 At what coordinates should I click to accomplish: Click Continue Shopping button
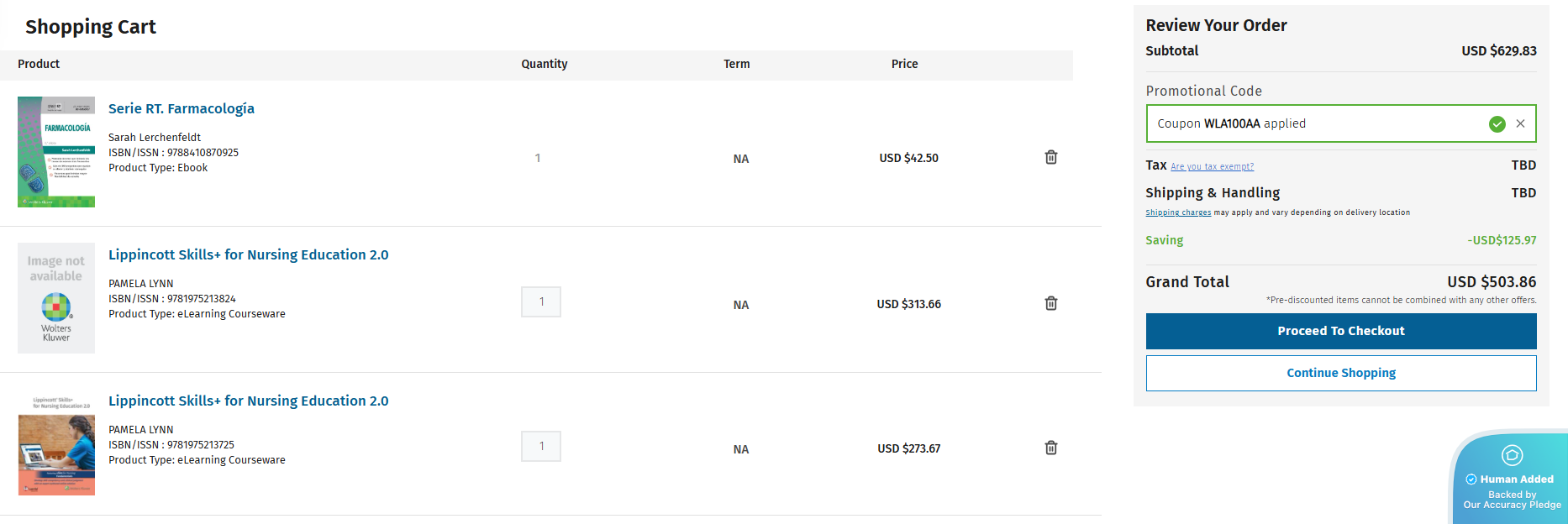(x=1340, y=373)
